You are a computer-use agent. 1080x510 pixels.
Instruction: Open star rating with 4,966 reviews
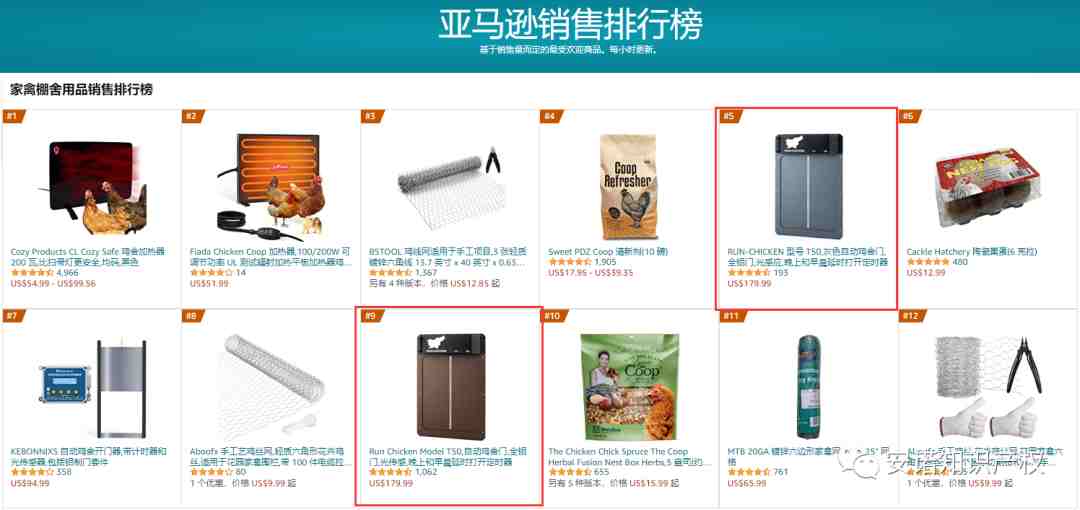[32, 273]
